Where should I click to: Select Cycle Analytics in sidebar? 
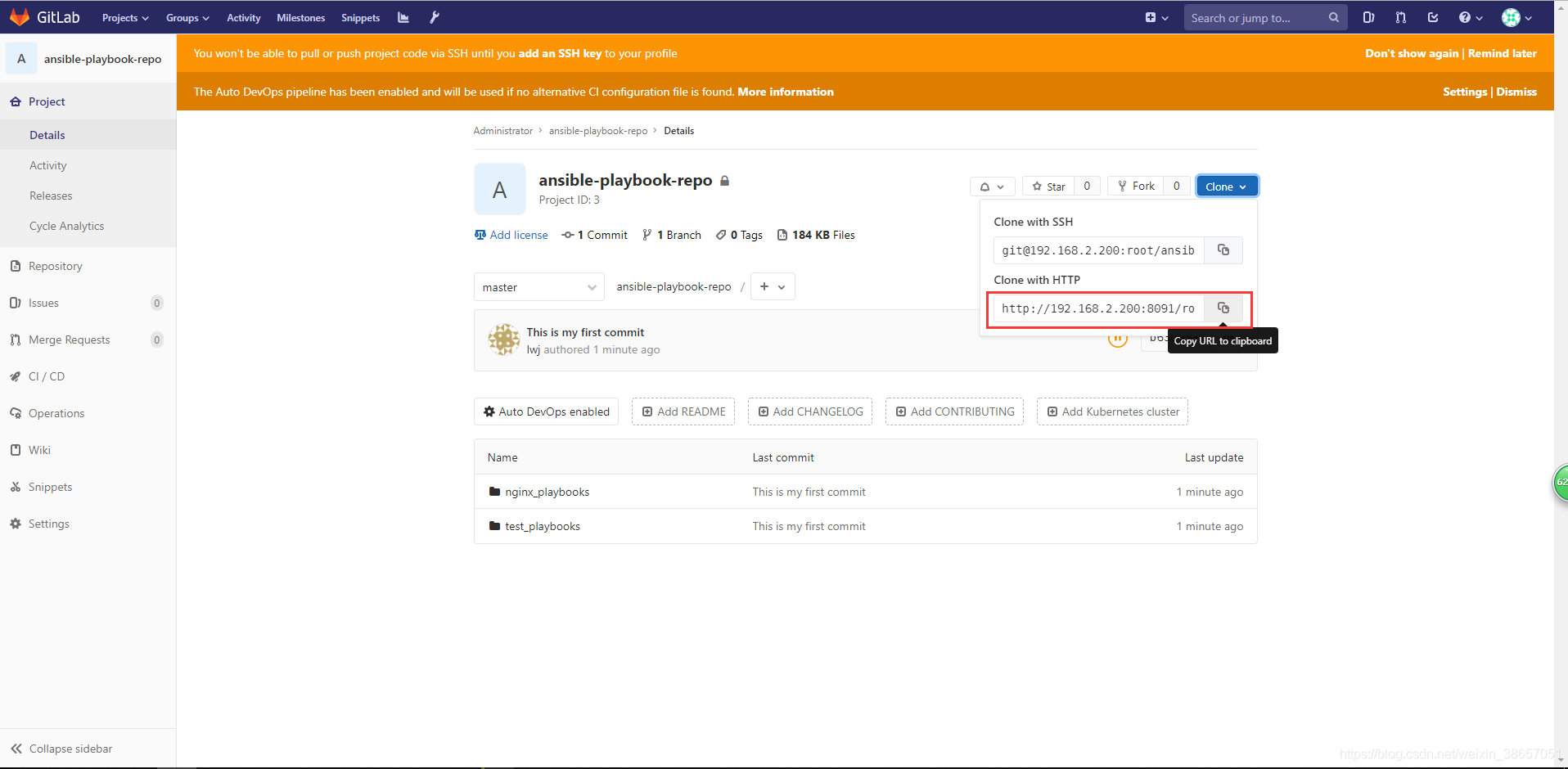88,226
